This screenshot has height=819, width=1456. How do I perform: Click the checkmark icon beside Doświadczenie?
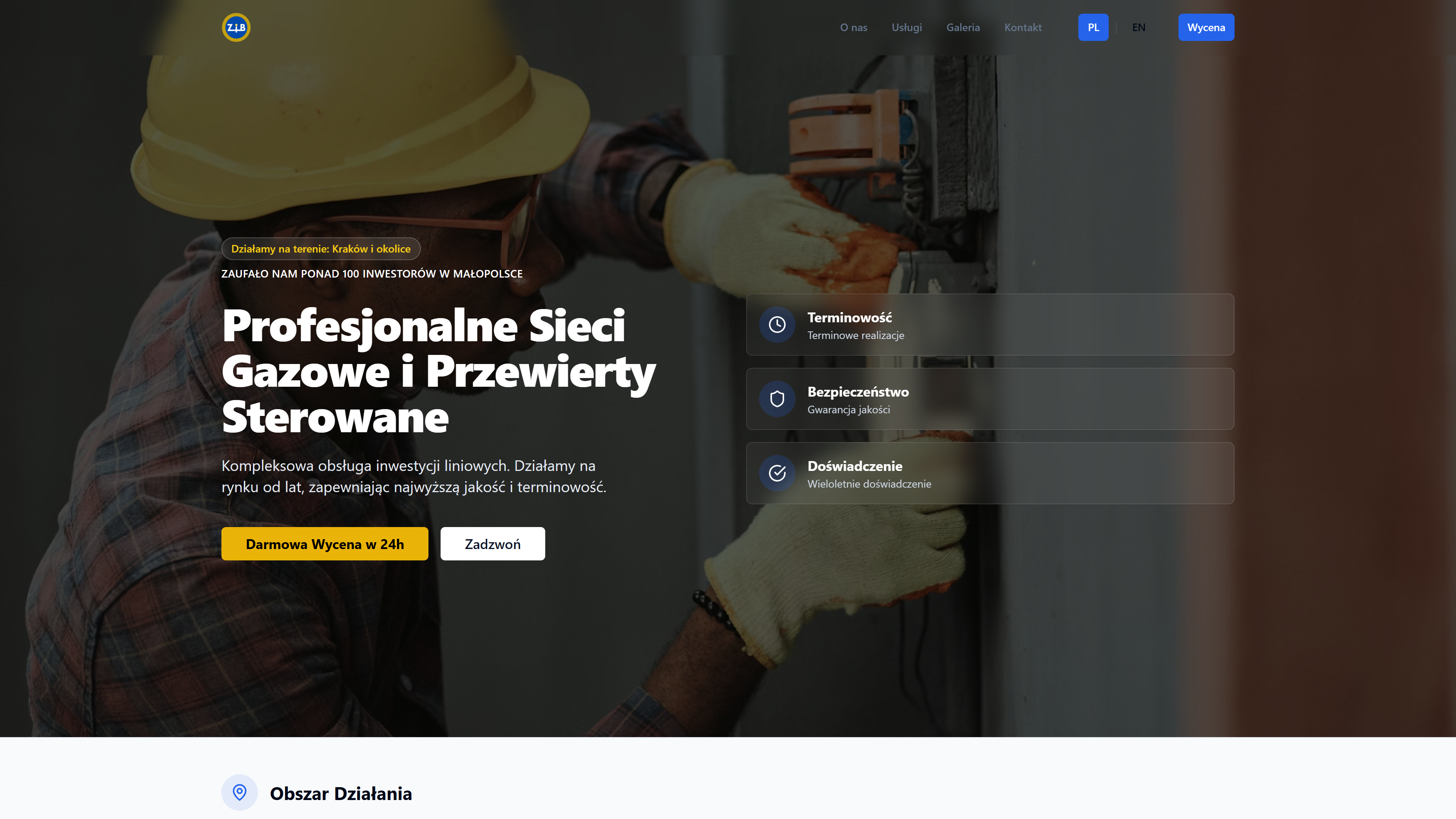click(x=777, y=473)
